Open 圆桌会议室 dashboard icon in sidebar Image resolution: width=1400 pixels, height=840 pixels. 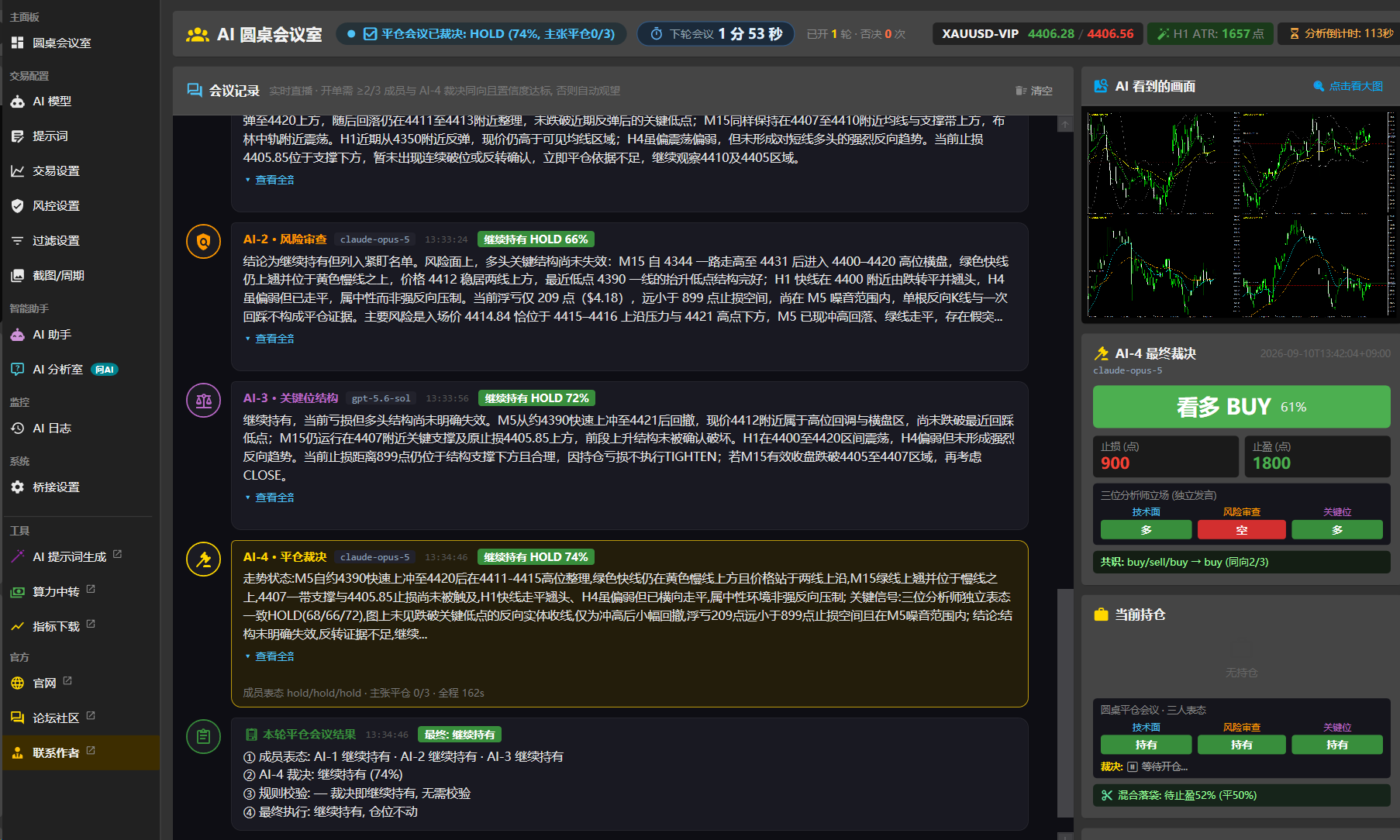[18, 43]
